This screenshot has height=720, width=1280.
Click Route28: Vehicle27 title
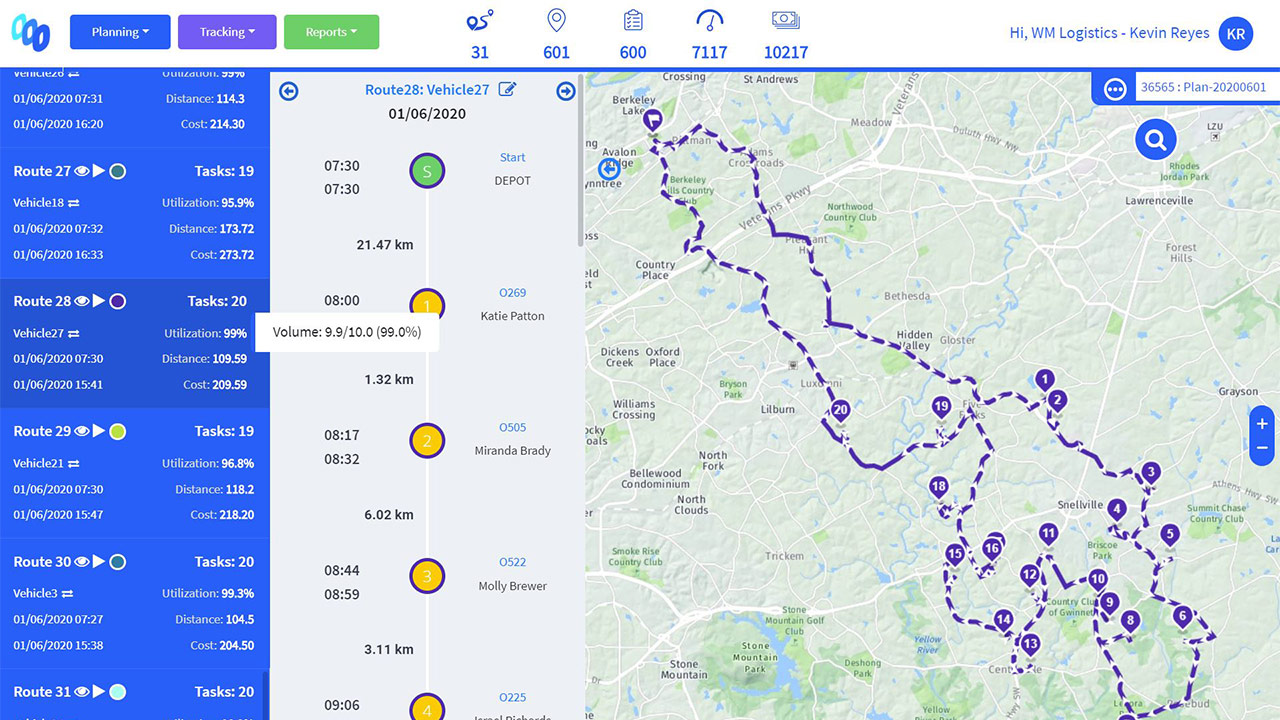tap(427, 90)
